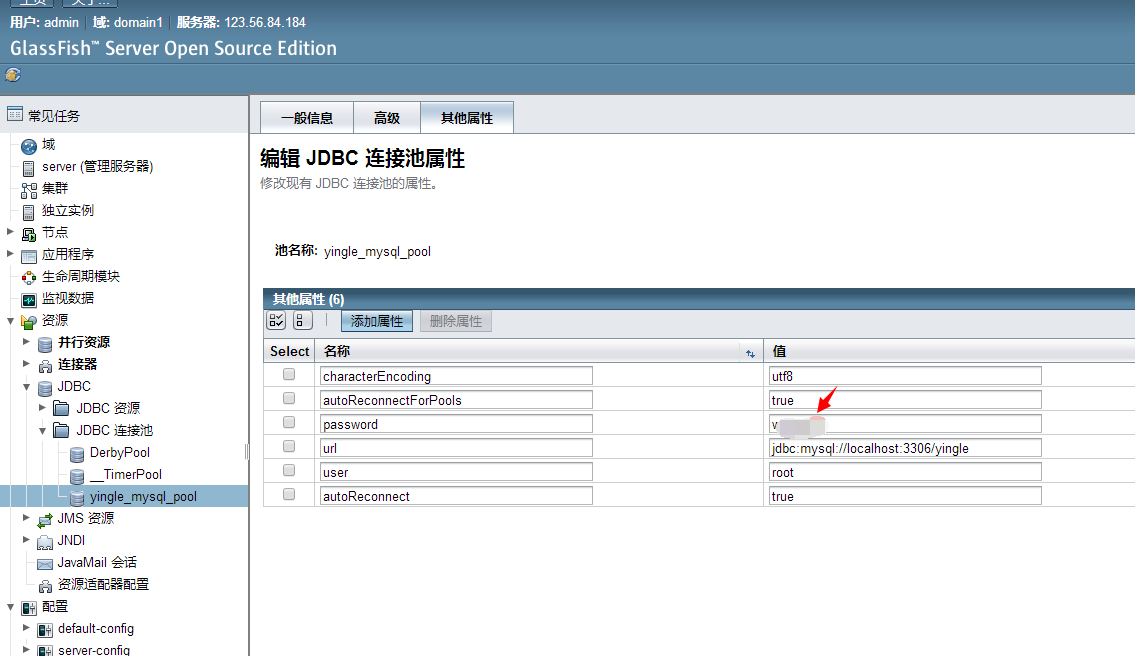The width and height of the screenshot is (1135, 656).
Task: Select yingle_mysql_pool in the tree
Action: click(x=143, y=497)
